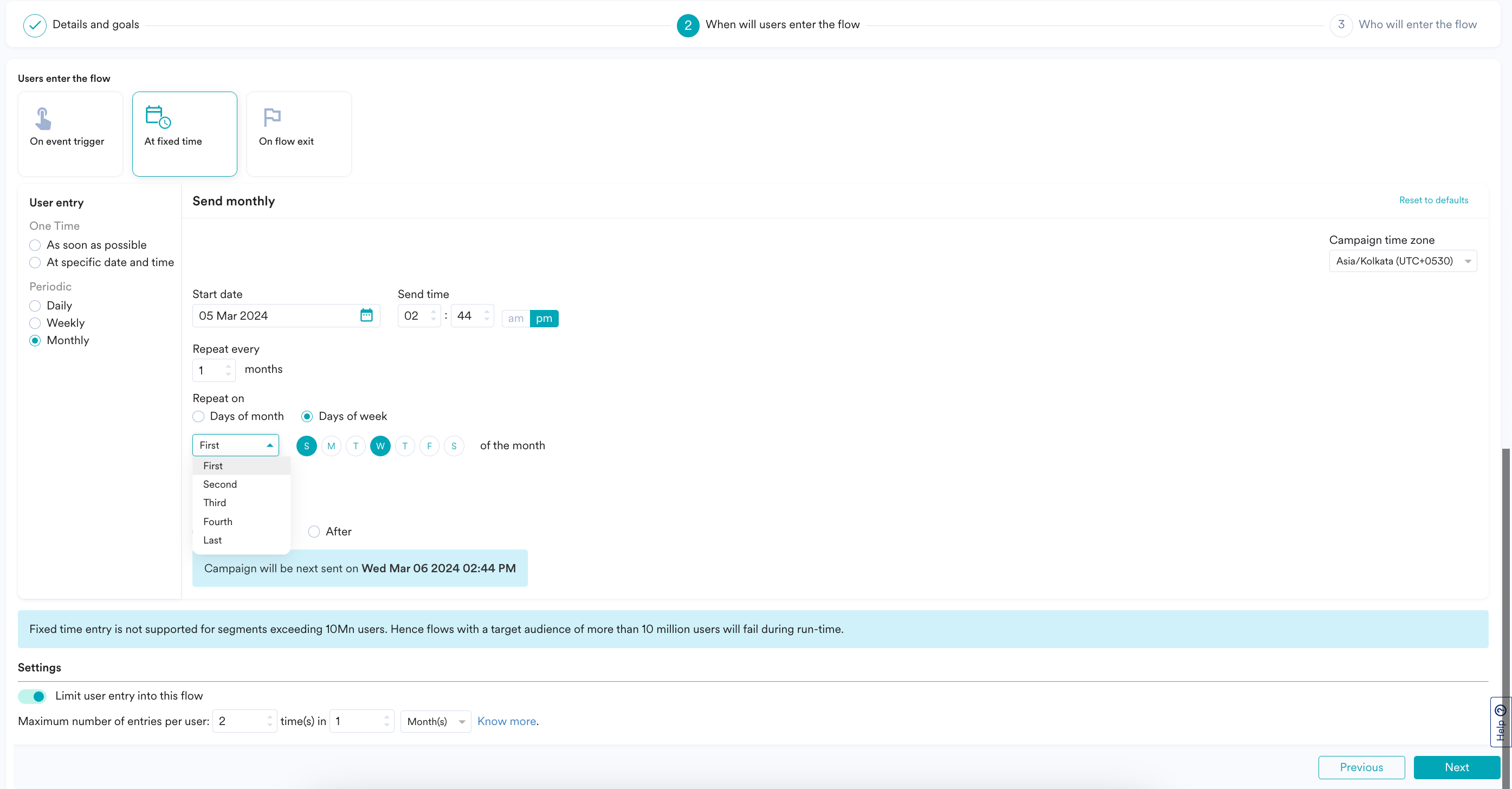1512x789 pixels.
Task: Select the Weekly periodic radio button
Action: click(x=35, y=323)
